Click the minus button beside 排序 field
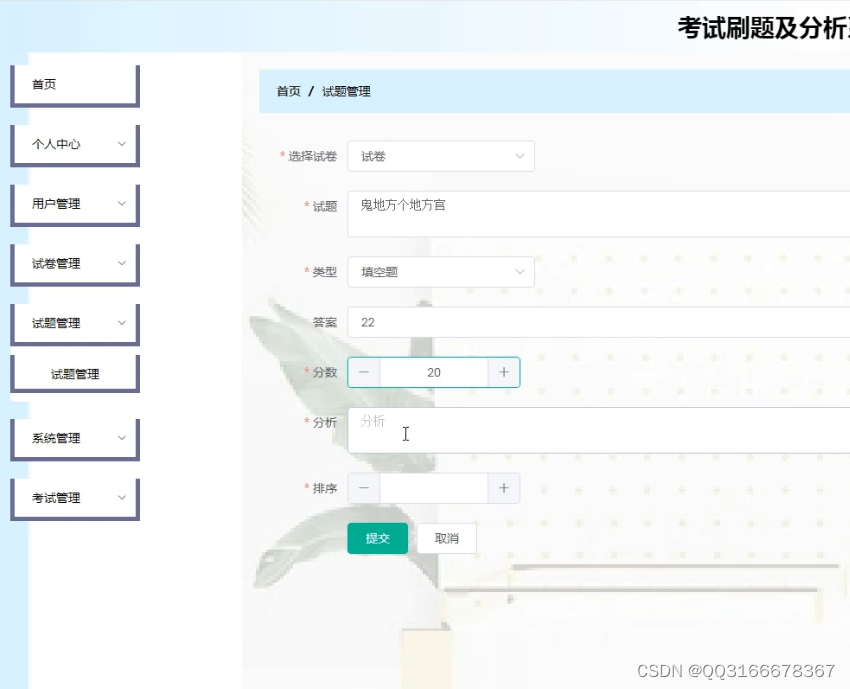This screenshot has width=850, height=689. point(365,487)
